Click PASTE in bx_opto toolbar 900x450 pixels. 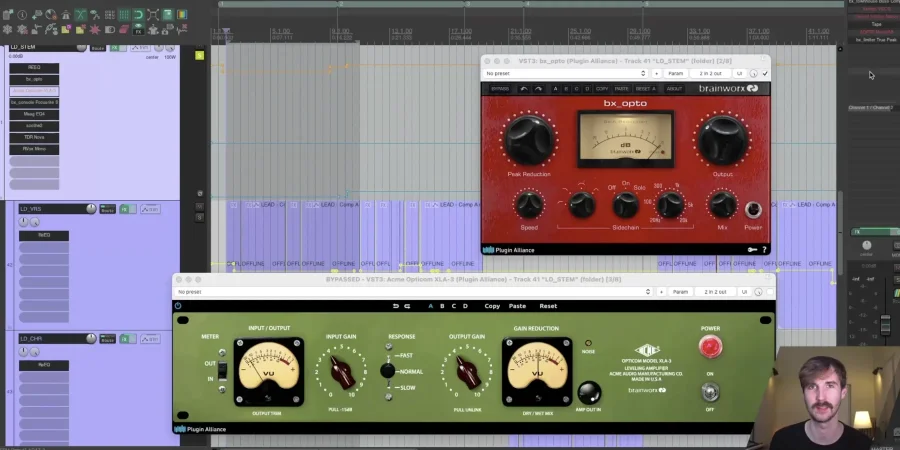click(x=622, y=89)
